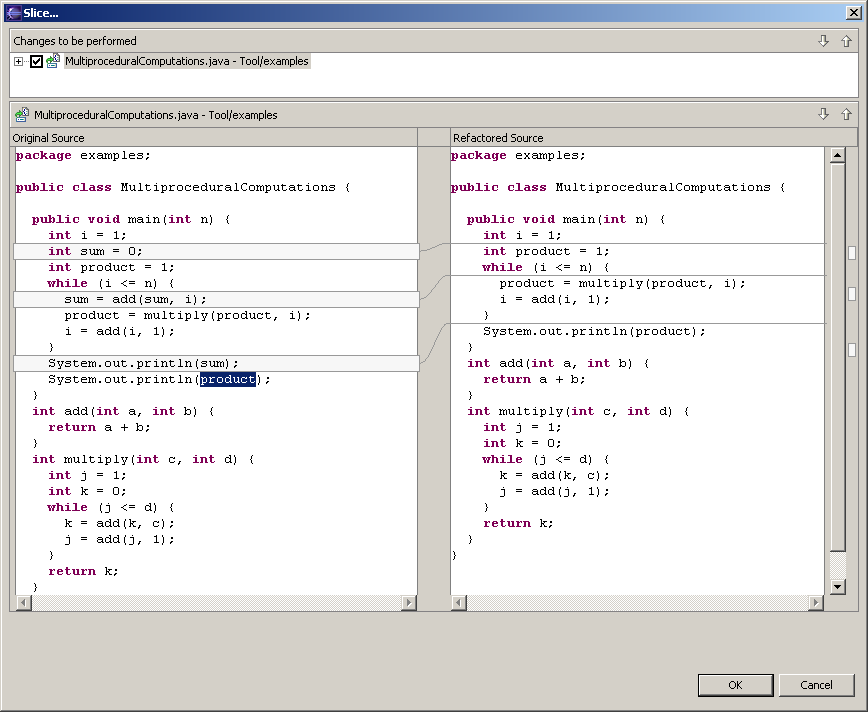Click 'Changes to be performed' label
This screenshot has height=712, width=868.
[75, 41]
